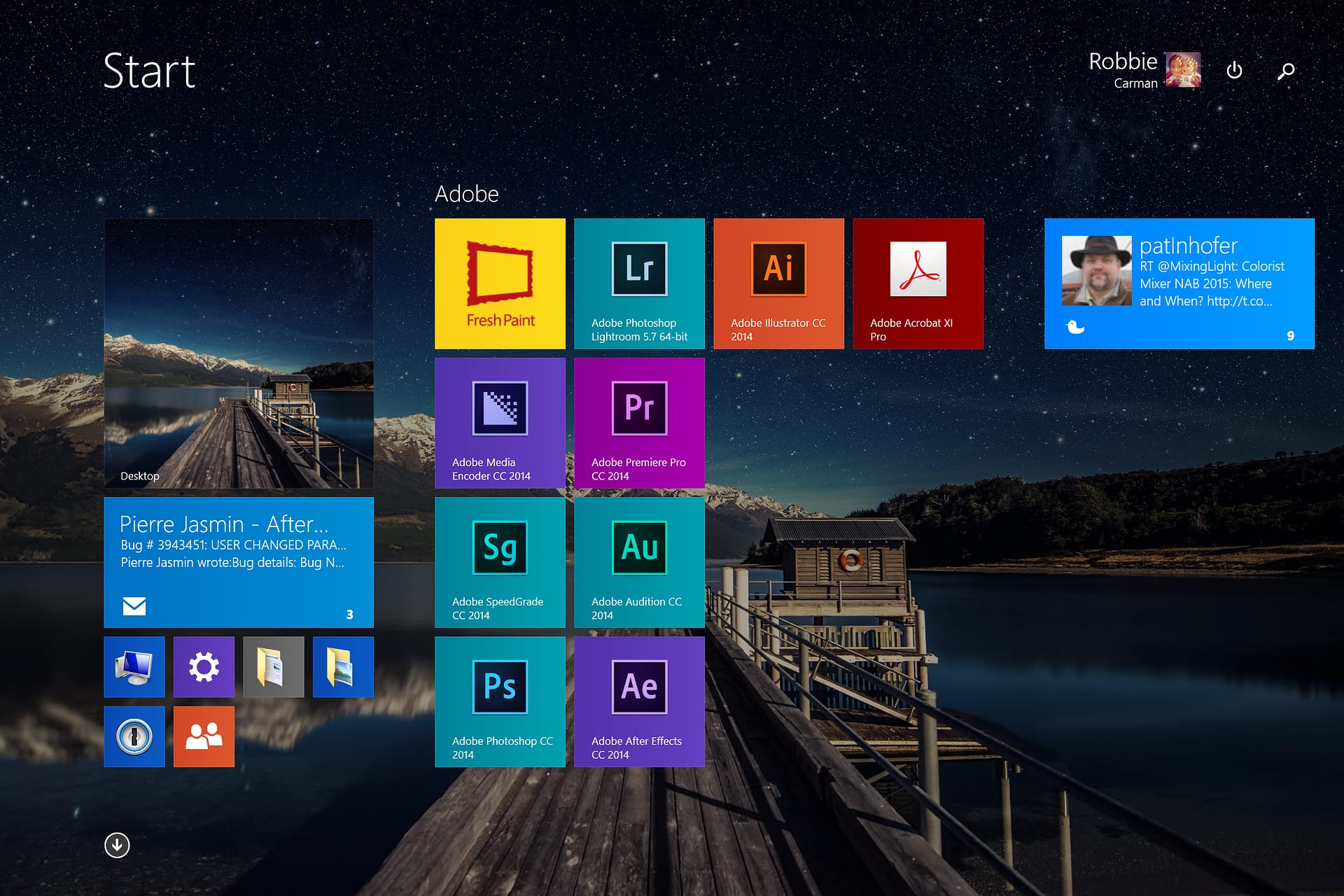Open the This PC computer tile
1344x896 pixels.
point(134,666)
